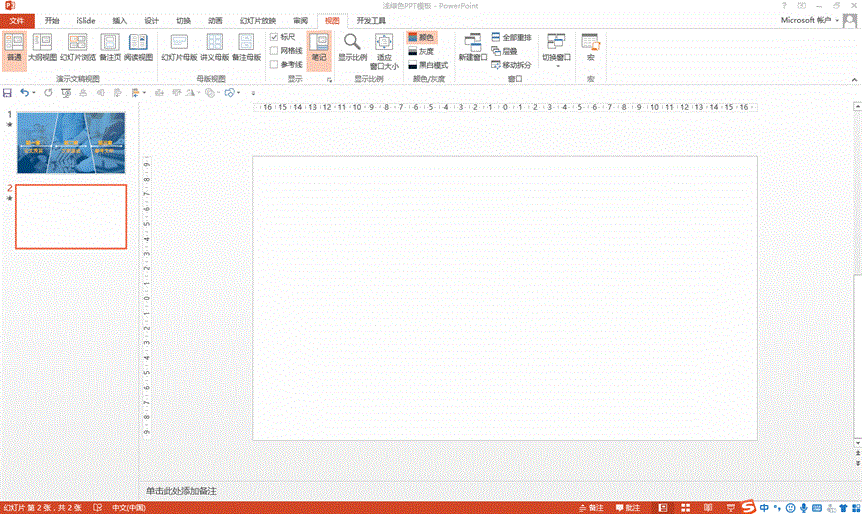Click Fit to Window (适应窗口大小)
Viewport: 862px width, 514px height.
384,50
